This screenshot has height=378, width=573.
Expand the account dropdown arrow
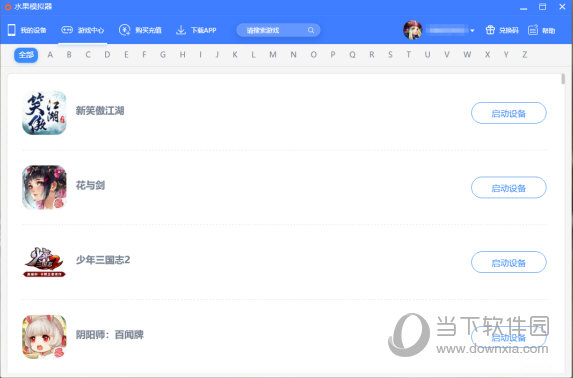472,30
